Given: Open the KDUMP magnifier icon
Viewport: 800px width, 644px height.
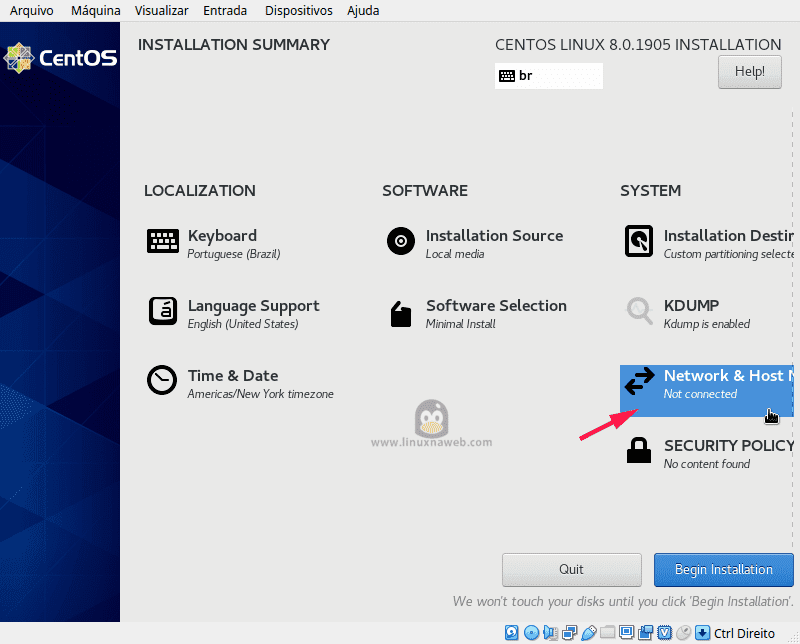Looking at the screenshot, I should pos(639,311).
